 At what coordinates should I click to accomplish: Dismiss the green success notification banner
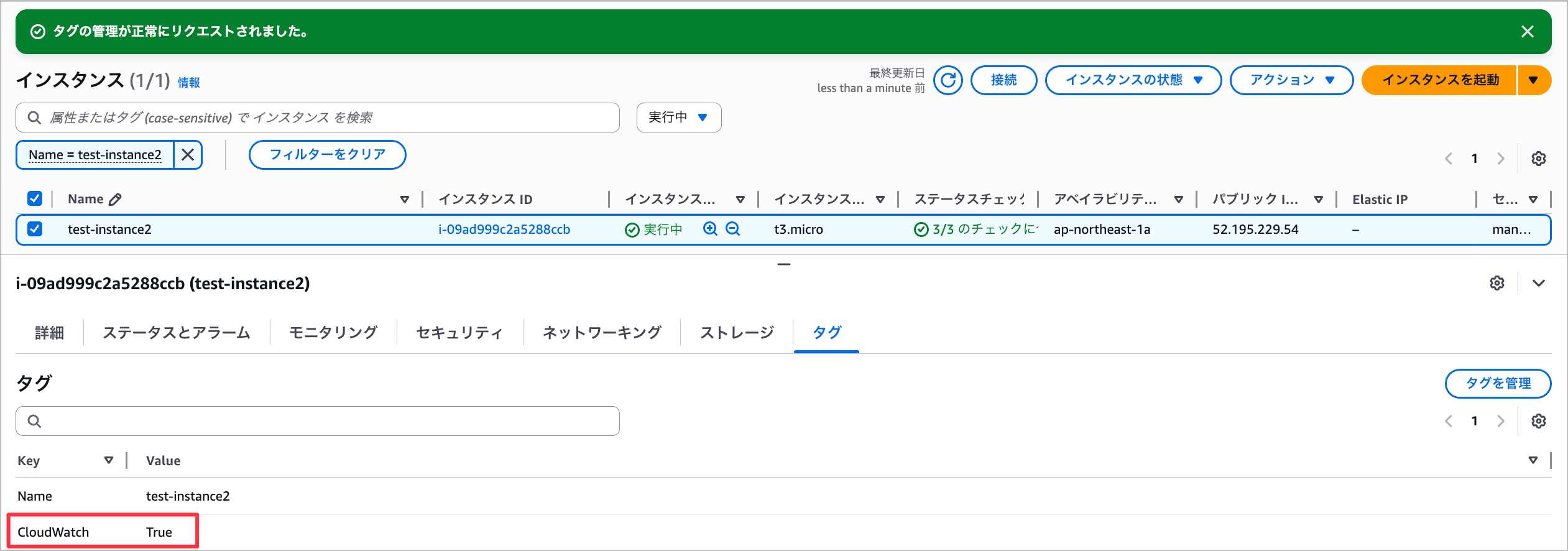pyautogui.click(x=1527, y=32)
